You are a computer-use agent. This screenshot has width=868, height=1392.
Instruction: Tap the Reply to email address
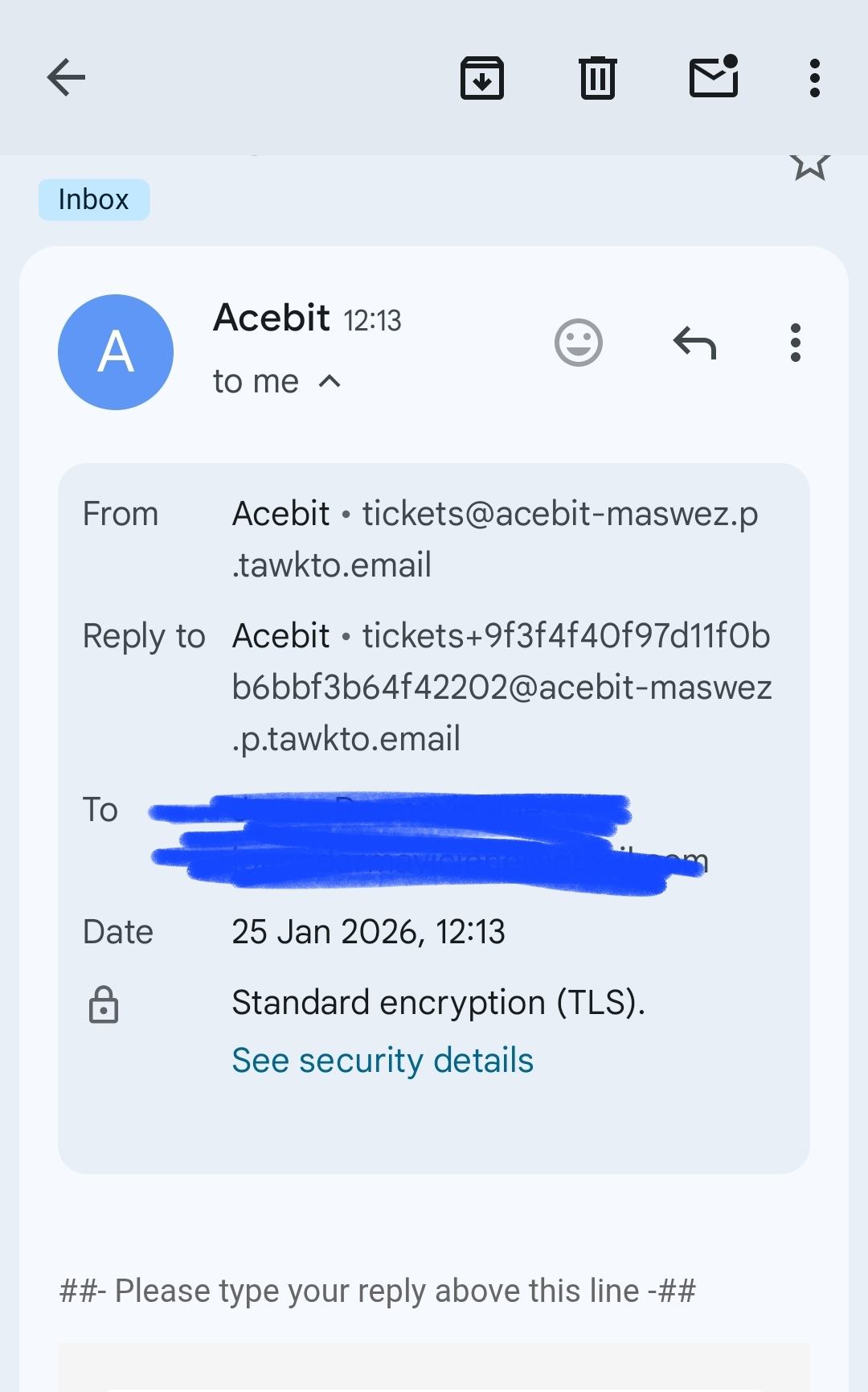pos(502,688)
